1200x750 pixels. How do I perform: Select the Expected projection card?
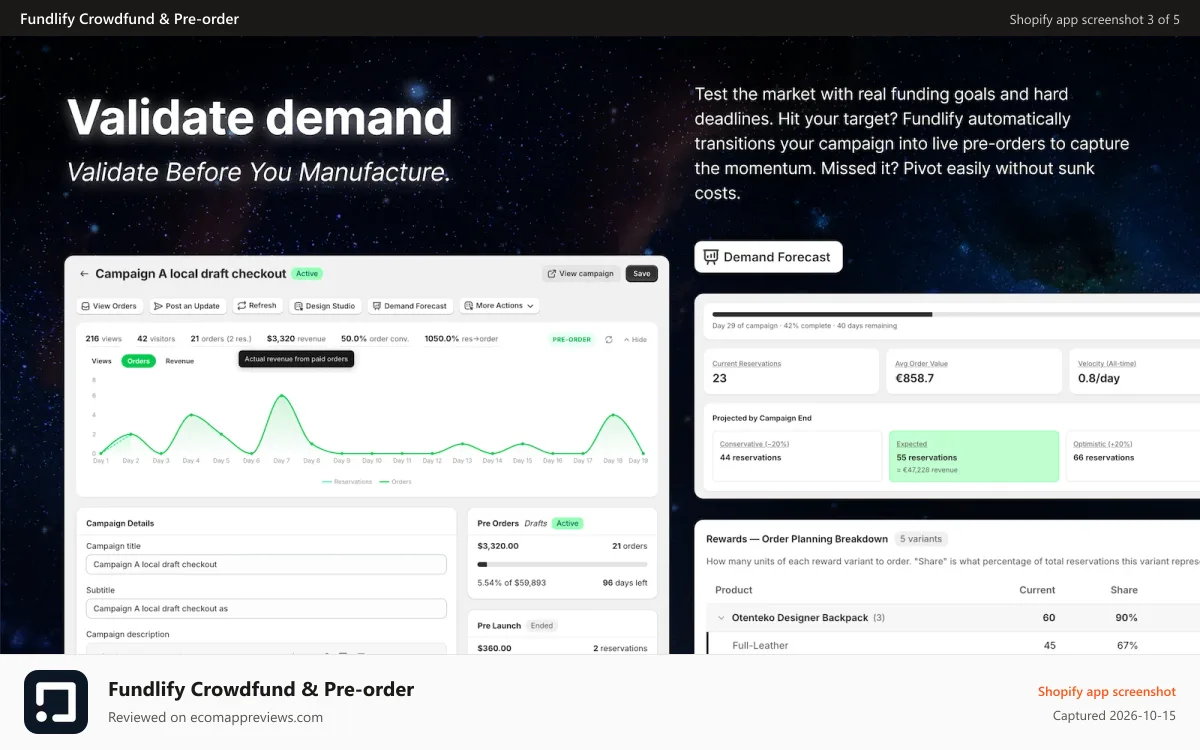[x=974, y=456]
